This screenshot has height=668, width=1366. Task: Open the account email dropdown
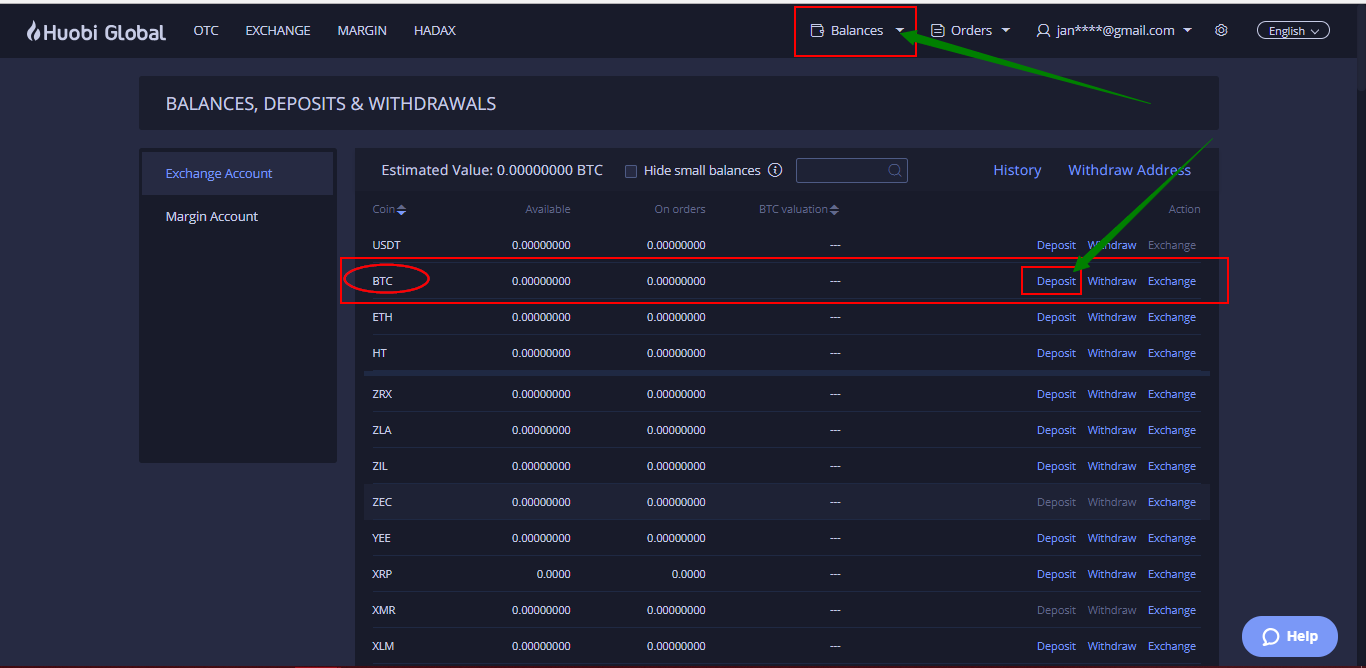pos(1114,31)
